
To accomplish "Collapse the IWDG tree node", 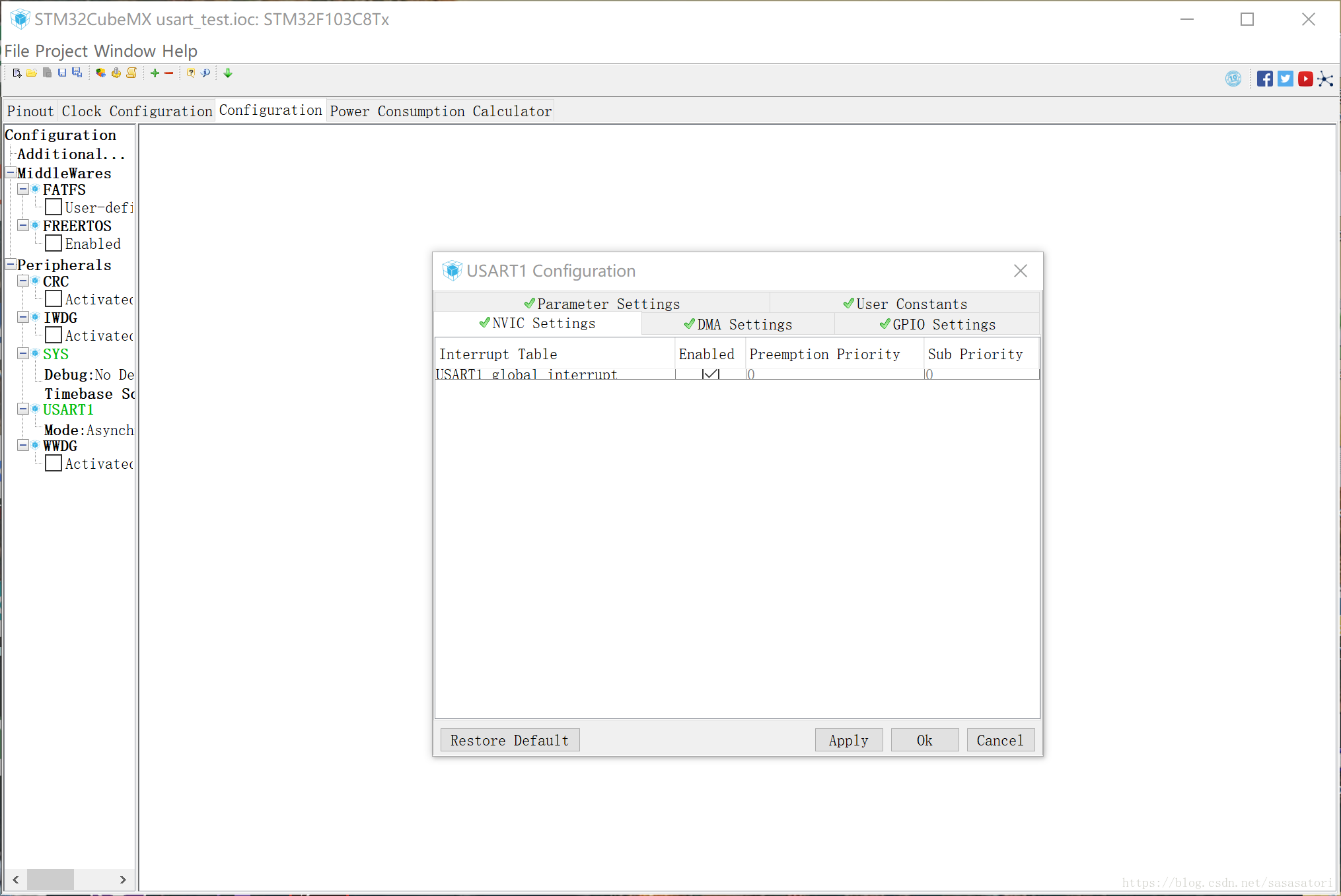I will pos(23,318).
